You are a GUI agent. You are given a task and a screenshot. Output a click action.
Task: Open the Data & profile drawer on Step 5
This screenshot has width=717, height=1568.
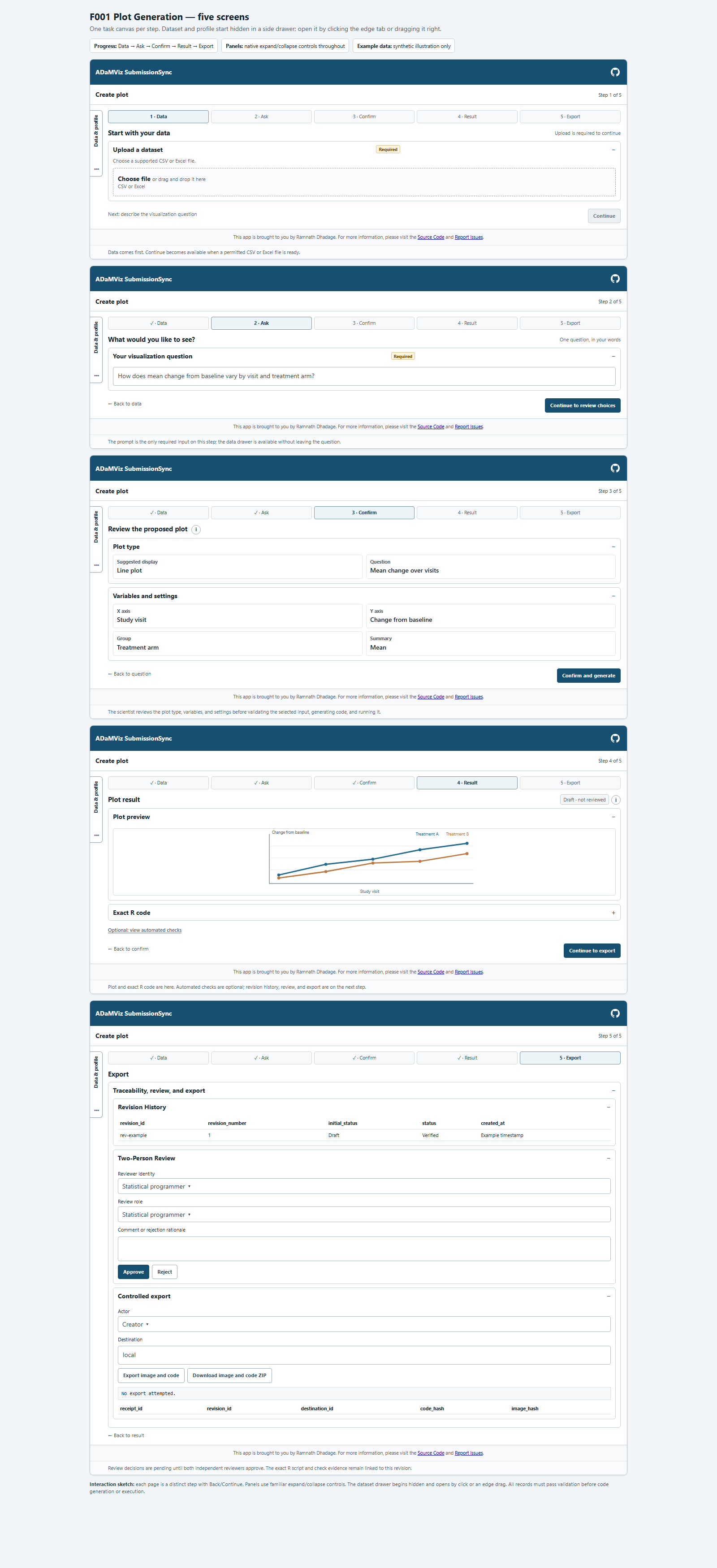tap(96, 1085)
